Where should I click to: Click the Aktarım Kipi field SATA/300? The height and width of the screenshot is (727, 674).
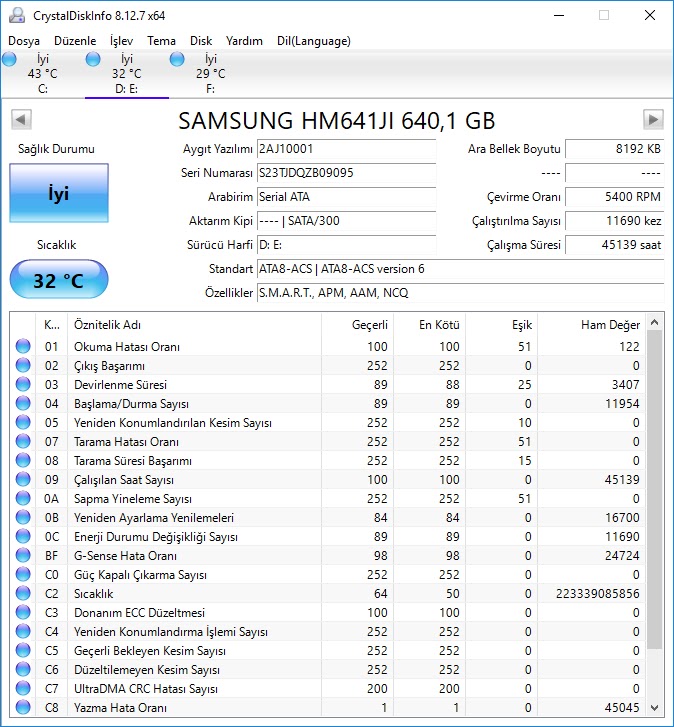click(x=346, y=221)
